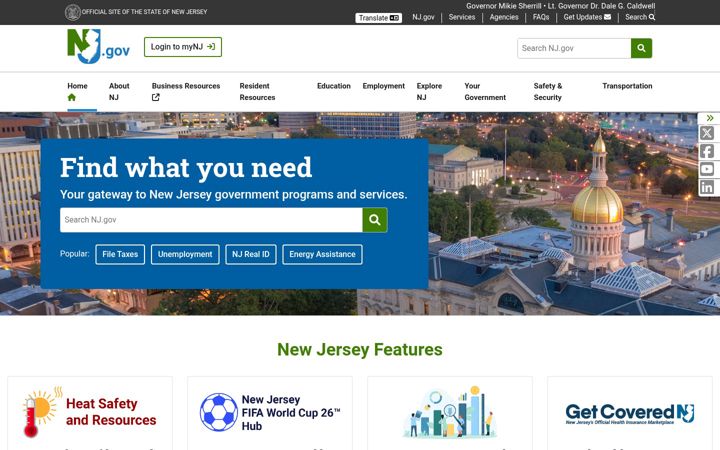Click Lt. Governor Dr. Dale G. Caldwell text
This screenshot has width=720, height=450.
[x=601, y=6]
